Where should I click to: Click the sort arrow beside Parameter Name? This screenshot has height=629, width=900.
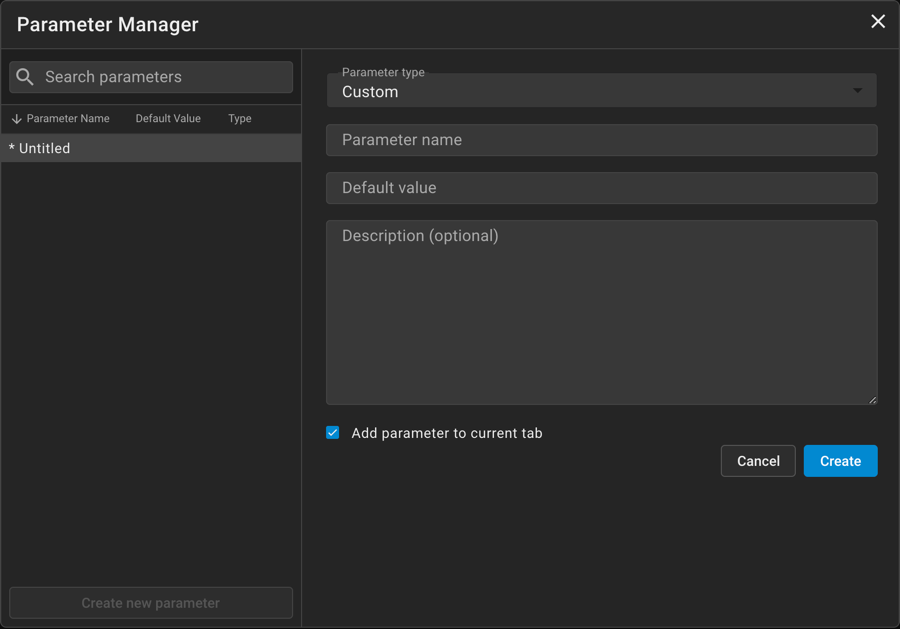click(16, 119)
